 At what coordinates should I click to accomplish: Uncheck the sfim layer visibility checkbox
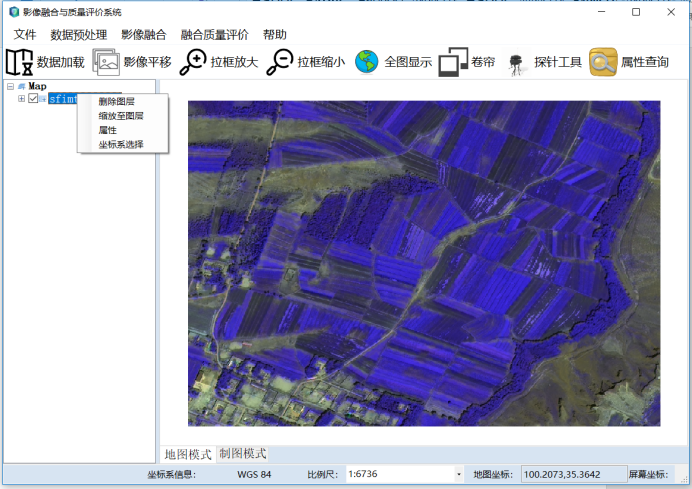pyautogui.click(x=33, y=99)
